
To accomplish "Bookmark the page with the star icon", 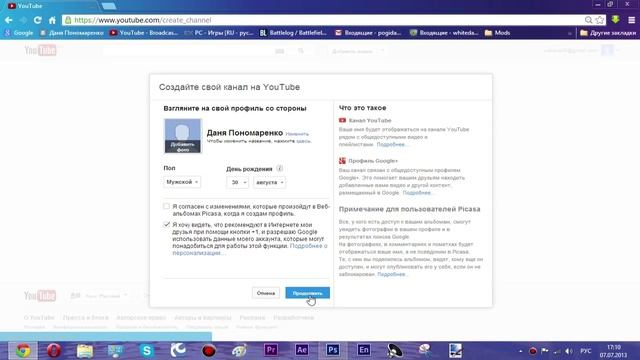I will coord(600,20).
